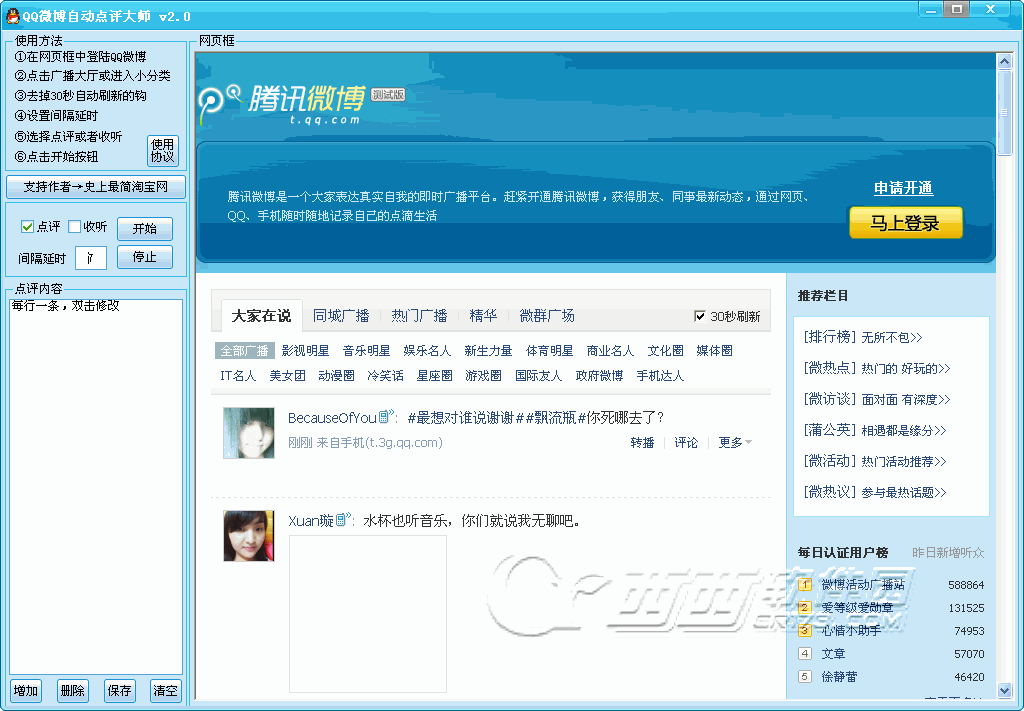
Task: Click 支持作者→史上最简淘宝网 button
Action: tap(96, 187)
